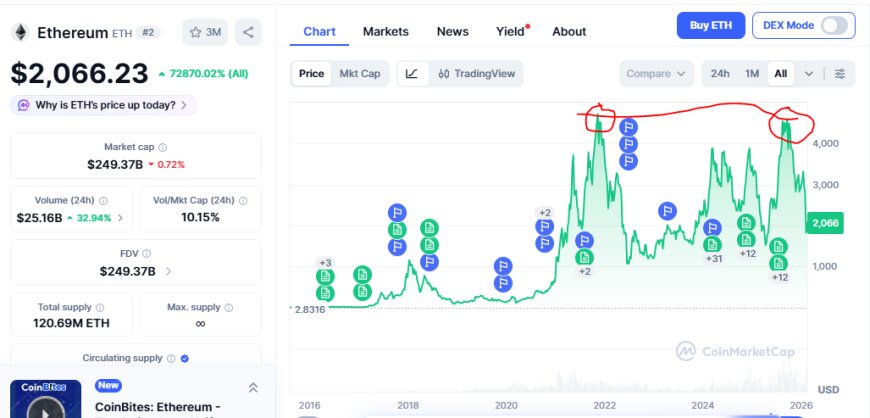
Task: Collapse the CoinBites panel chevron
Action: tap(253, 388)
